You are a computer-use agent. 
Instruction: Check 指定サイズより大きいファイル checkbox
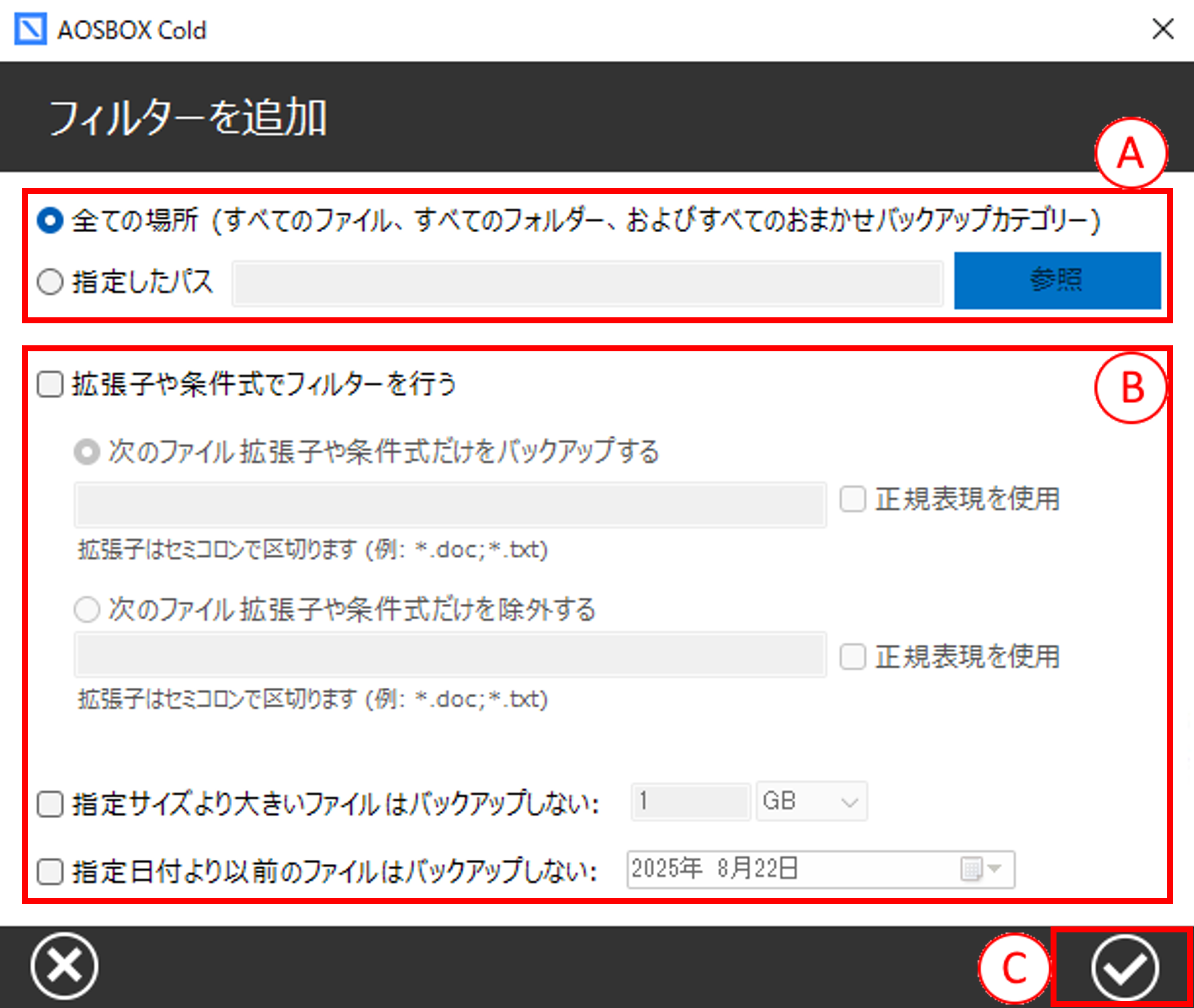pyautogui.click(x=50, y=804)
